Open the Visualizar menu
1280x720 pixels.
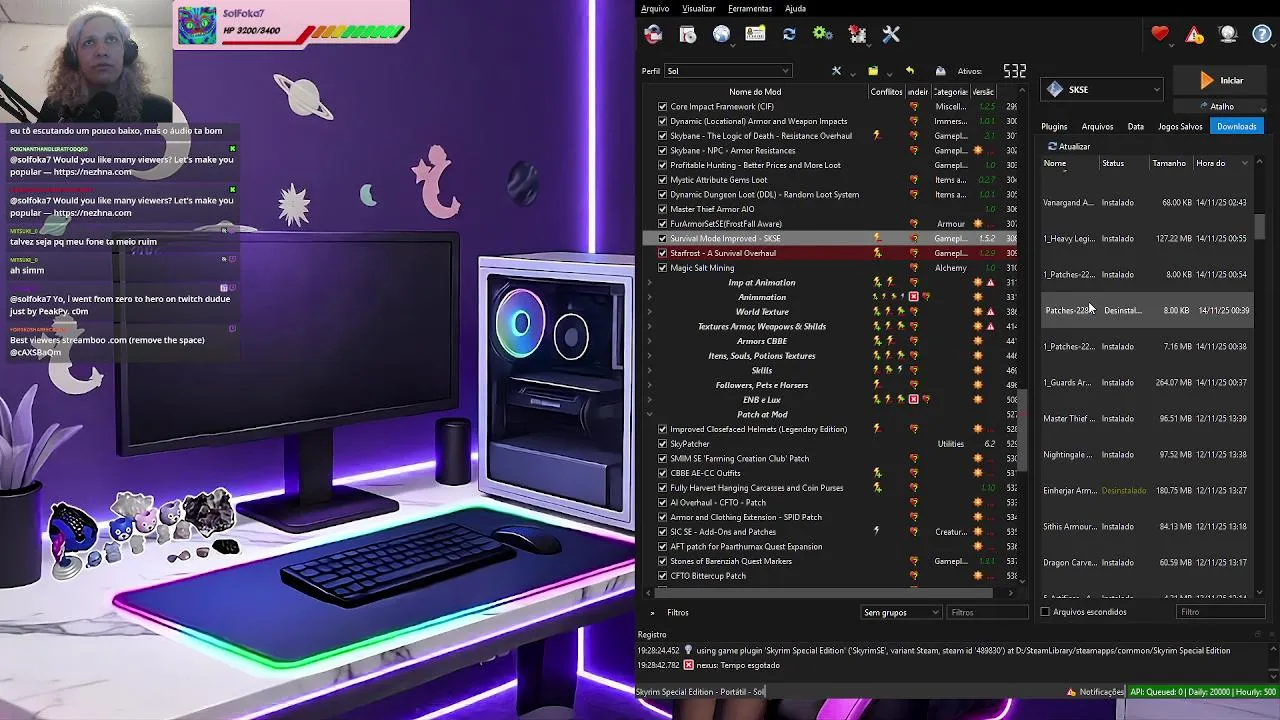coord(698,9)
